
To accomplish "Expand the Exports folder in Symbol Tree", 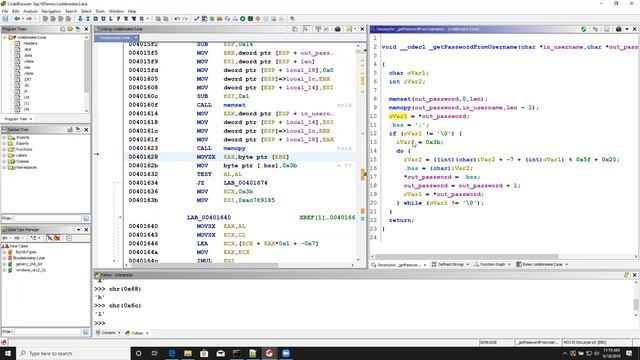I will [x=4, y=143].
